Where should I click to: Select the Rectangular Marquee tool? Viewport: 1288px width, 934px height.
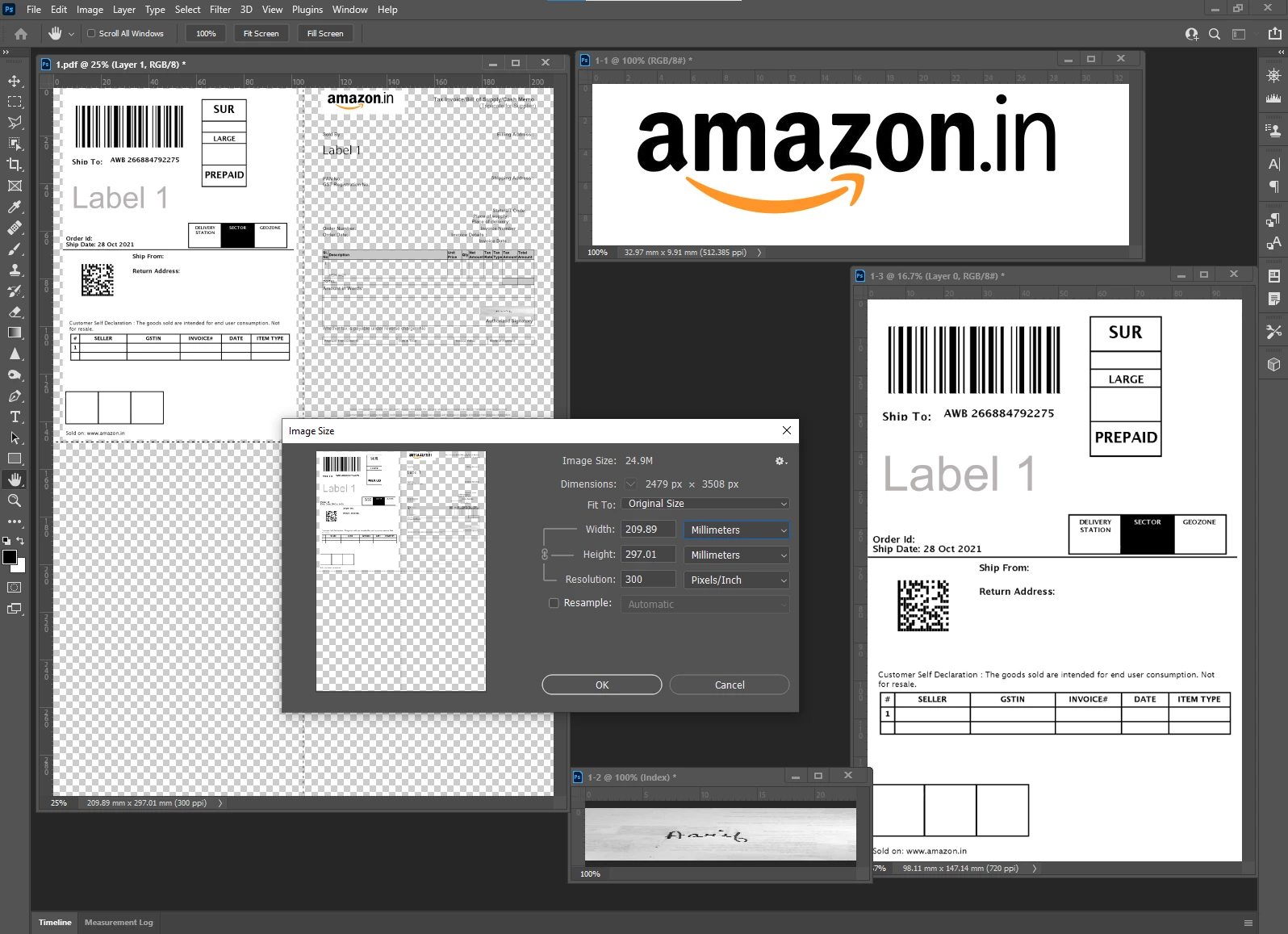pyautogui.click(x=15, y=102)
